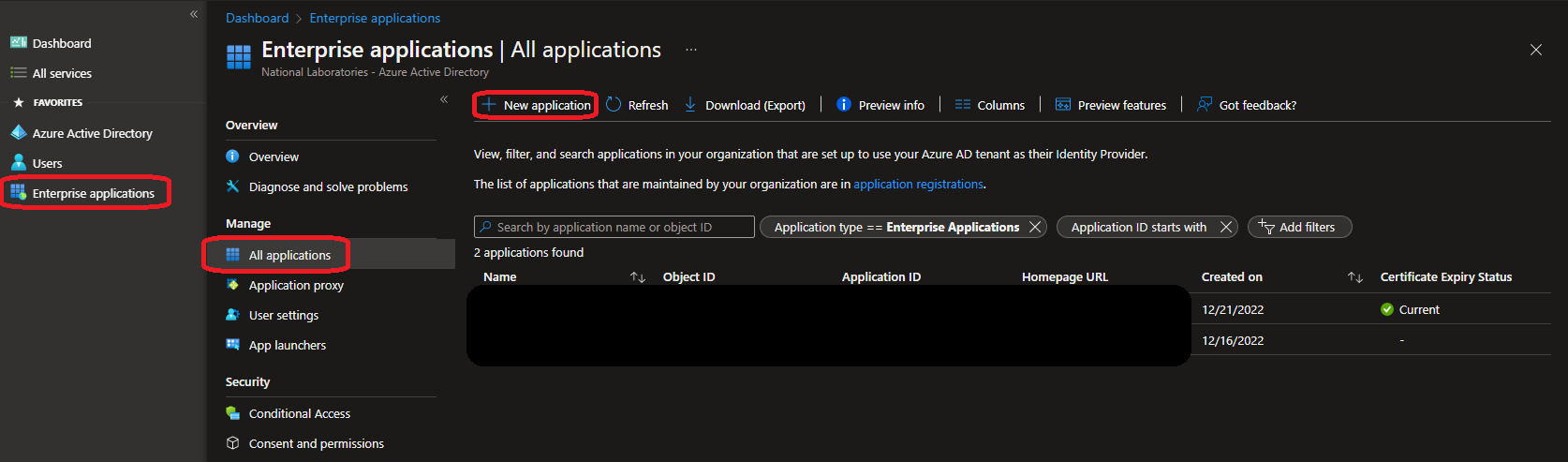The height and width of the screenshot is (462, 1568).
Task: Select Application proxy menu item
Action: point(296,285)
